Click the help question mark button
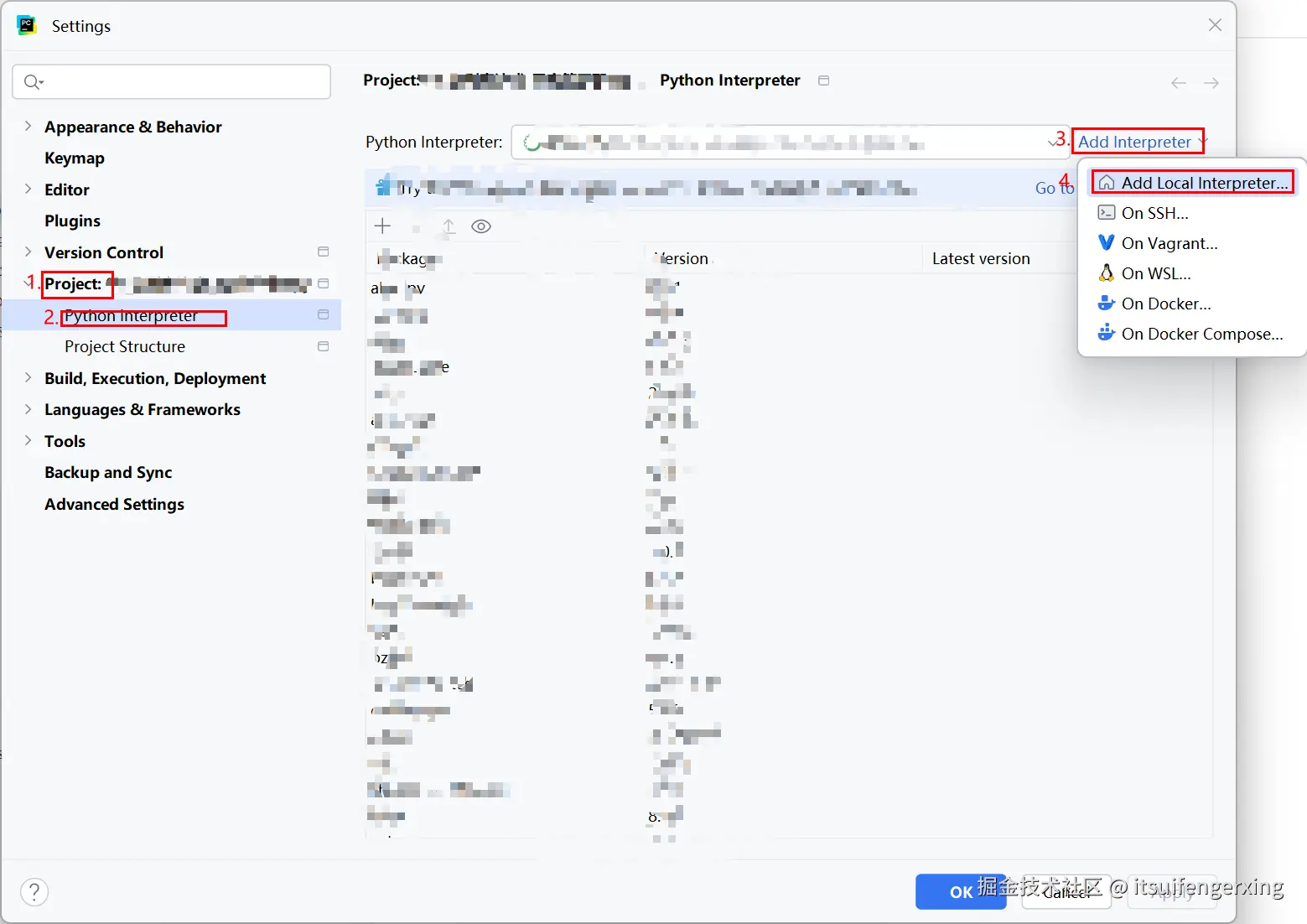 point(34,892)
